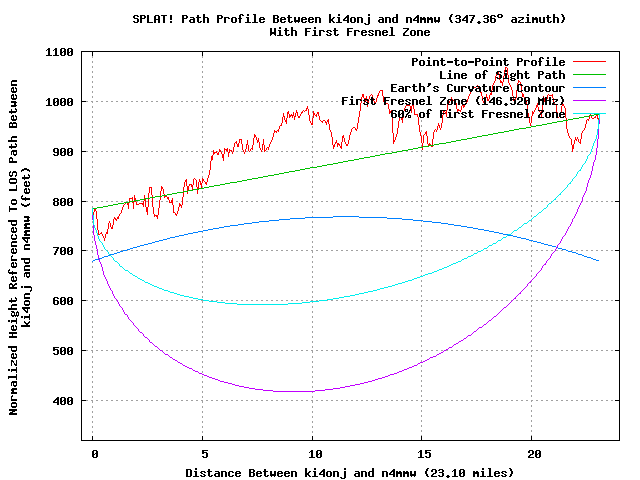The height and width of the screenshot is (480, 640).
Task: Select the 'Line of Sight Path' legend label
Action: (x=502, y=75)
